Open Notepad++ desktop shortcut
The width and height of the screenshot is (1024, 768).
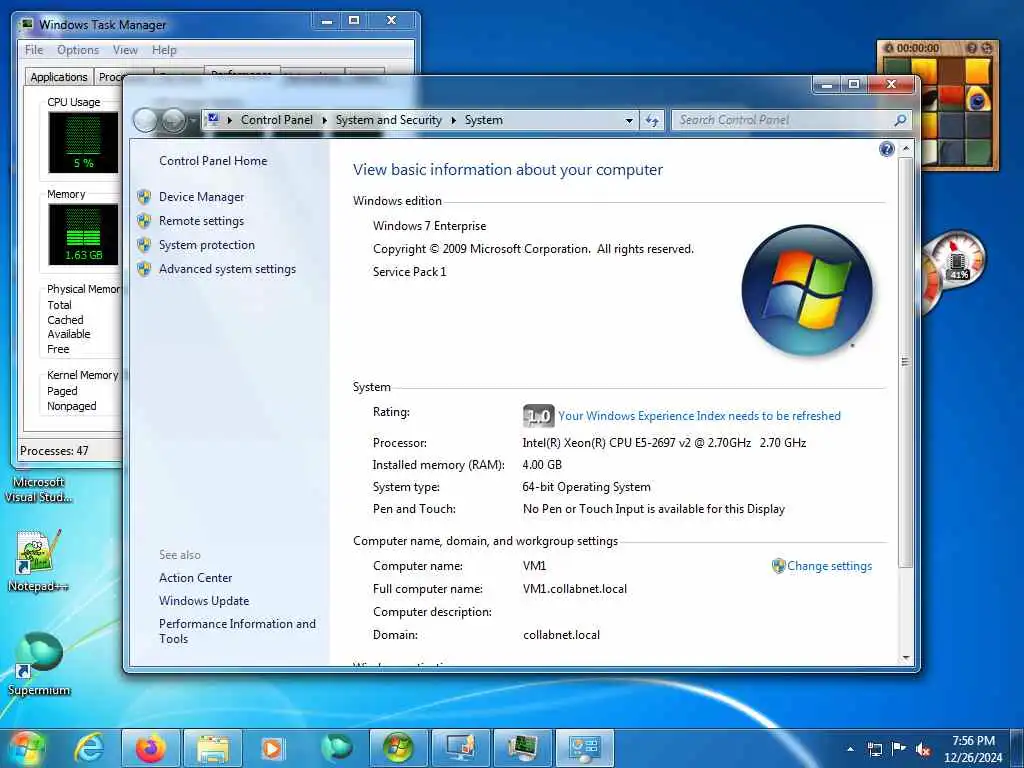pyautogui.click(x=38, y=560)
